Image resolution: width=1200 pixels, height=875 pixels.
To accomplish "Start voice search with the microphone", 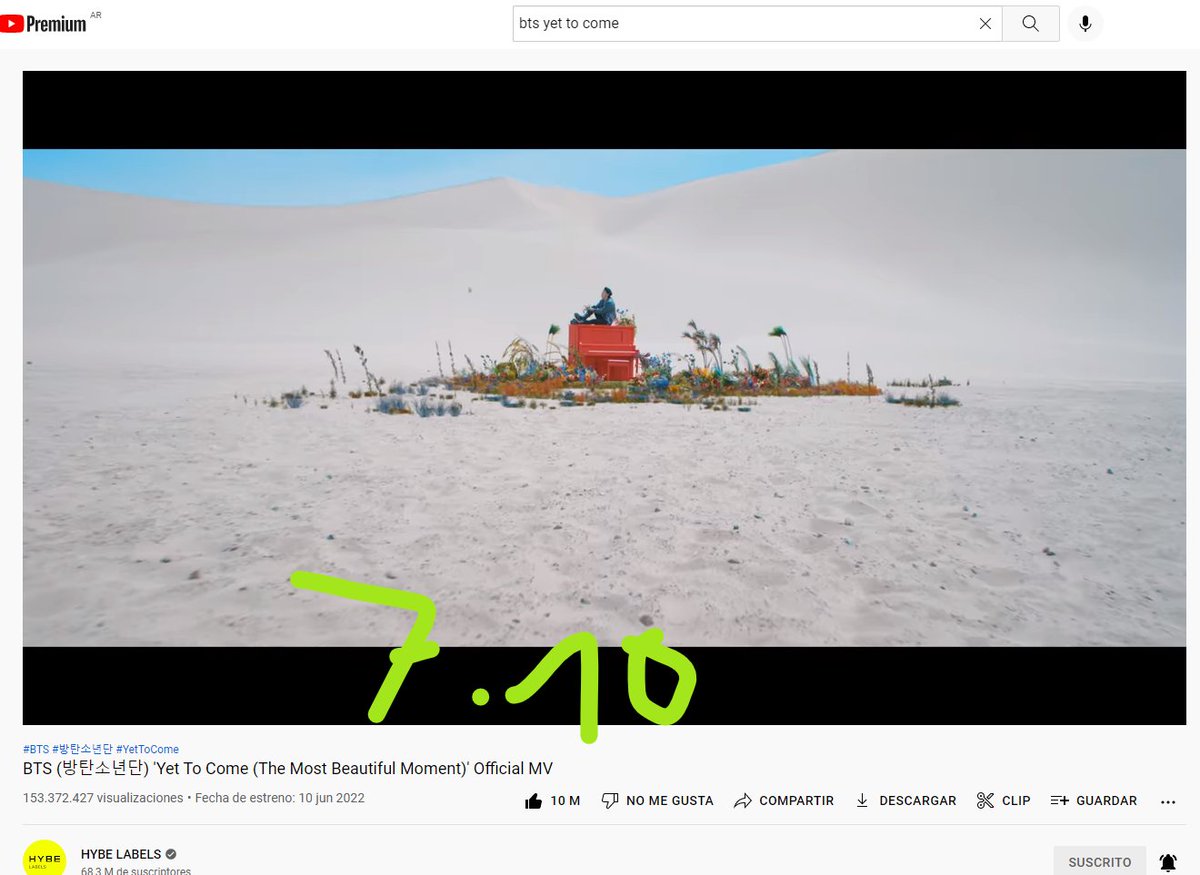I will pos(1085,23).
